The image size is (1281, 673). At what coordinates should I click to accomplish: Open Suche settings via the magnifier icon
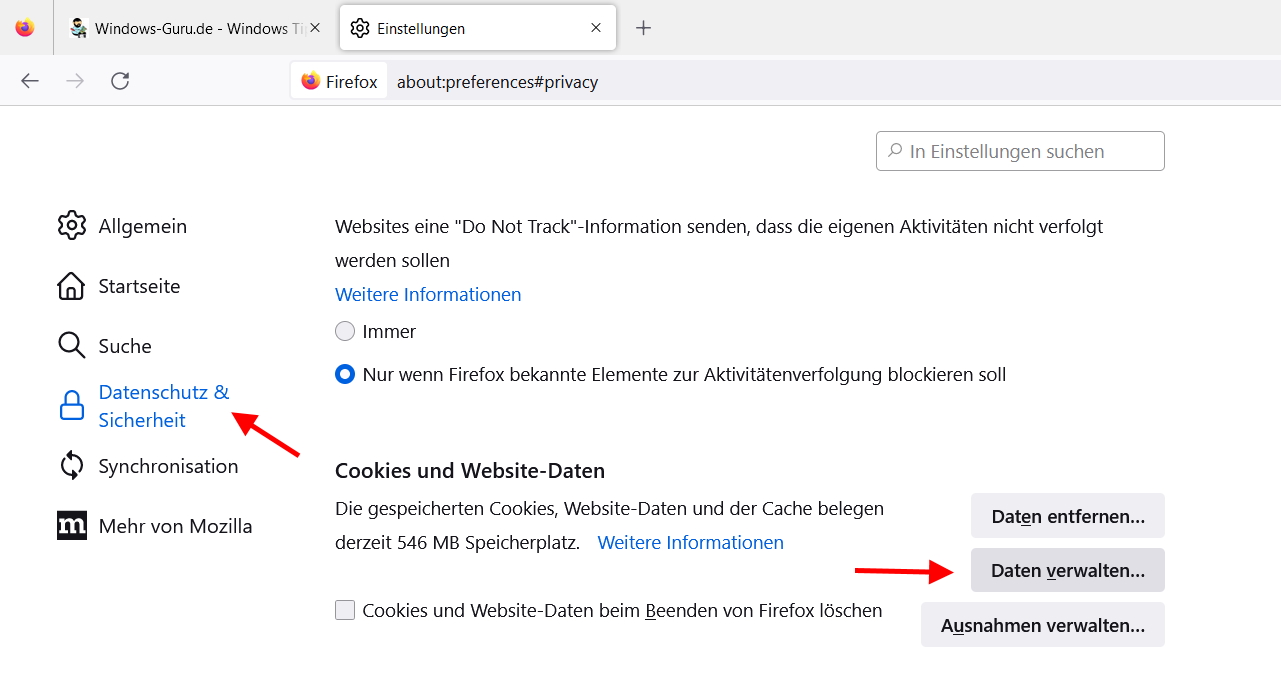71,345
